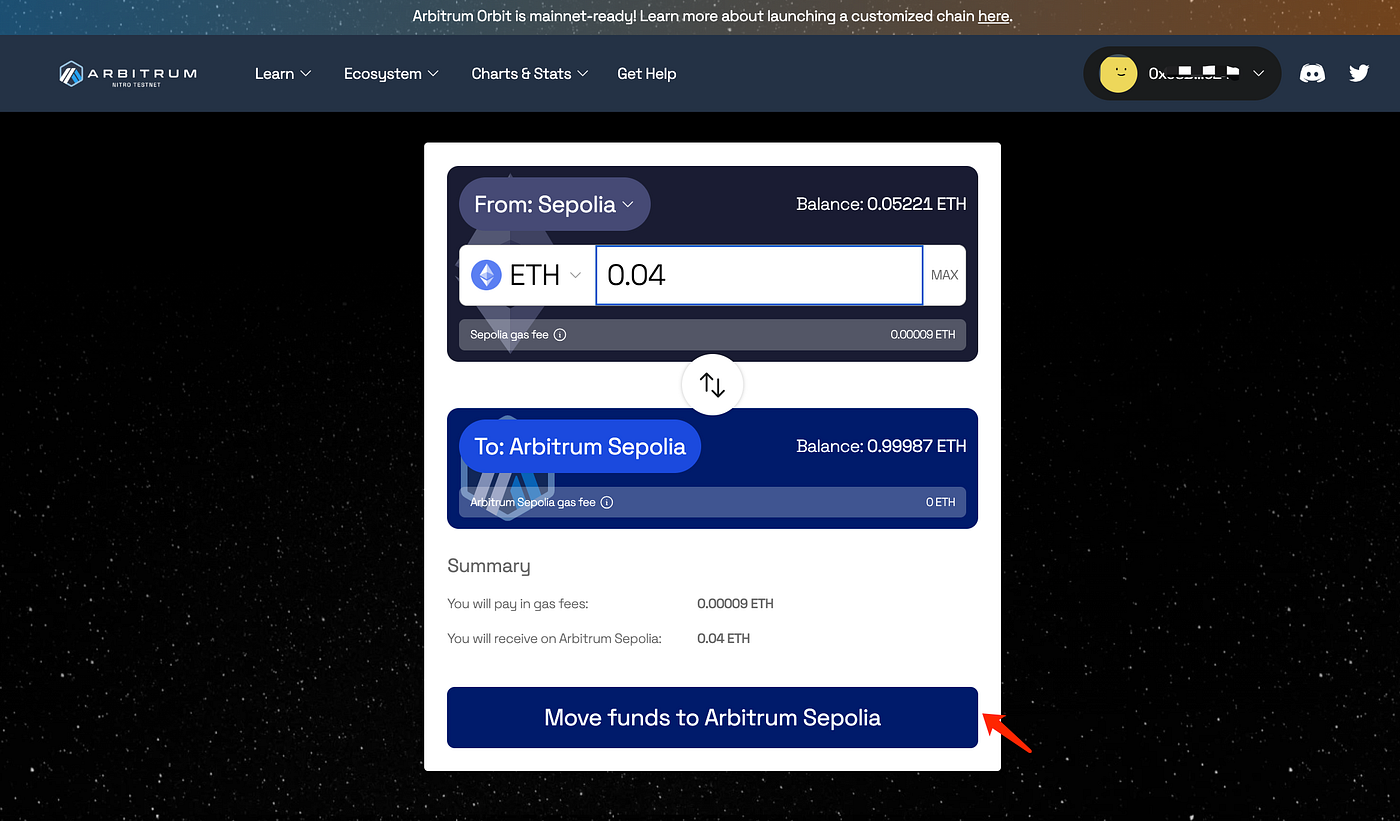
Task: Open the To: Arbitrum Sepolia network selector
Action: tap(580, 446)
